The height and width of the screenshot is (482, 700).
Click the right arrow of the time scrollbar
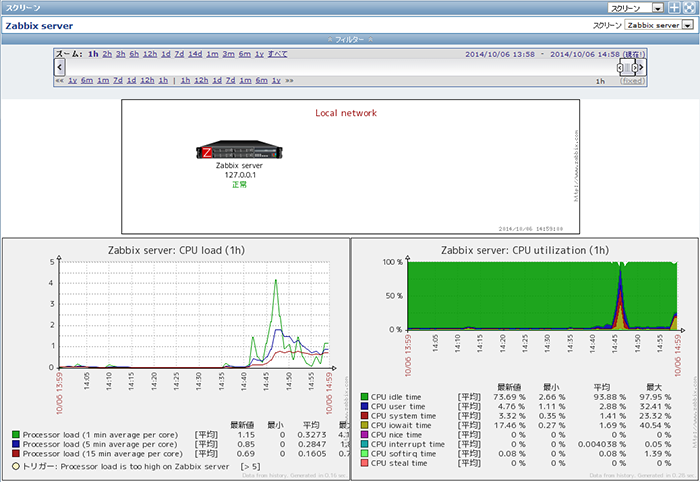pos(641,66)
